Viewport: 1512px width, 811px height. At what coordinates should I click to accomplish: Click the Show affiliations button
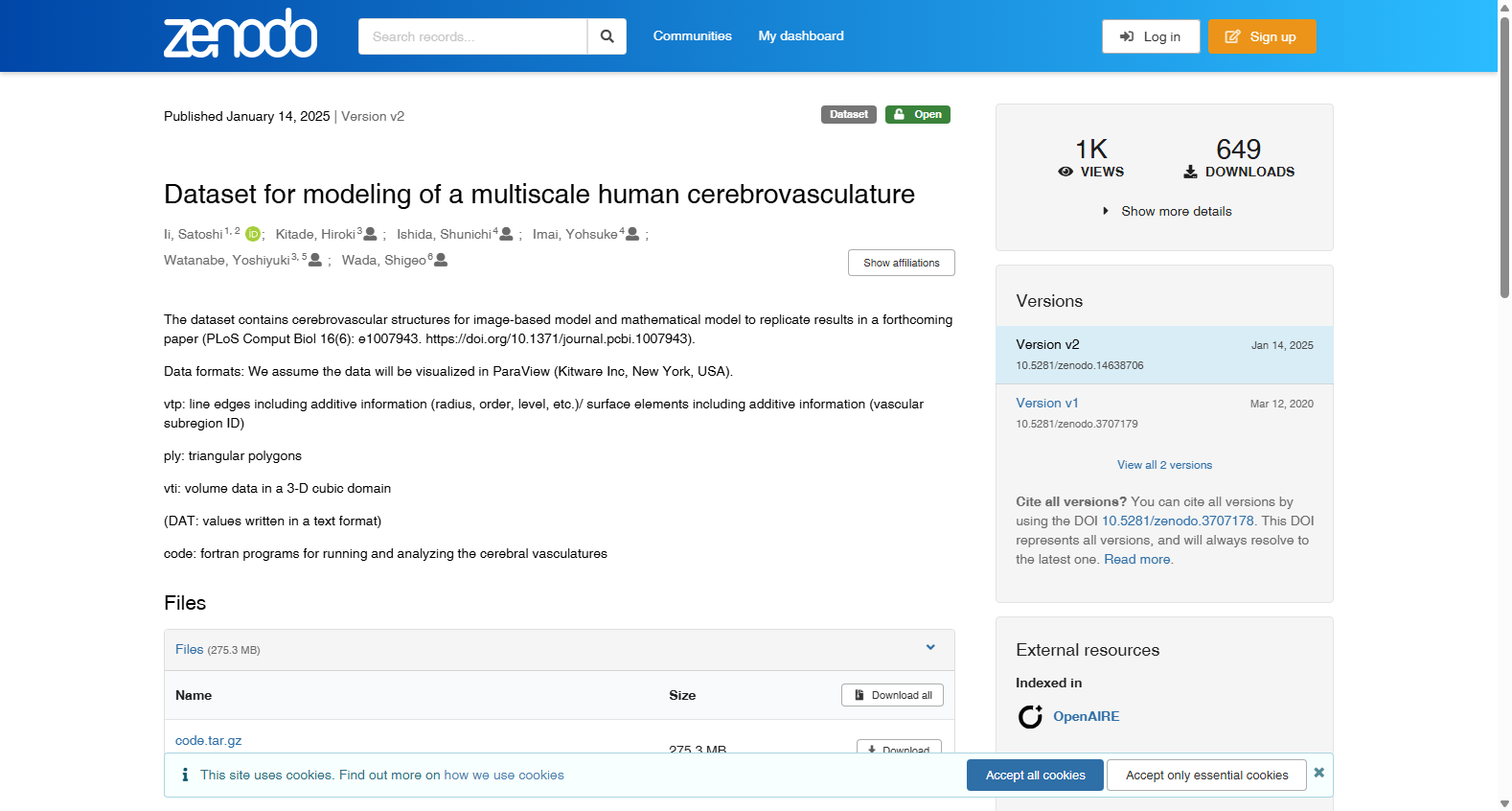[x=901, y=263]
